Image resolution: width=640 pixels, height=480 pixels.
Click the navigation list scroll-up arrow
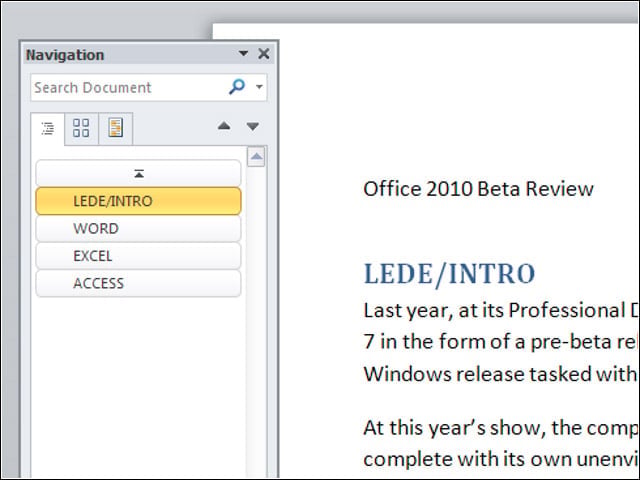click(x=256, y=157)
